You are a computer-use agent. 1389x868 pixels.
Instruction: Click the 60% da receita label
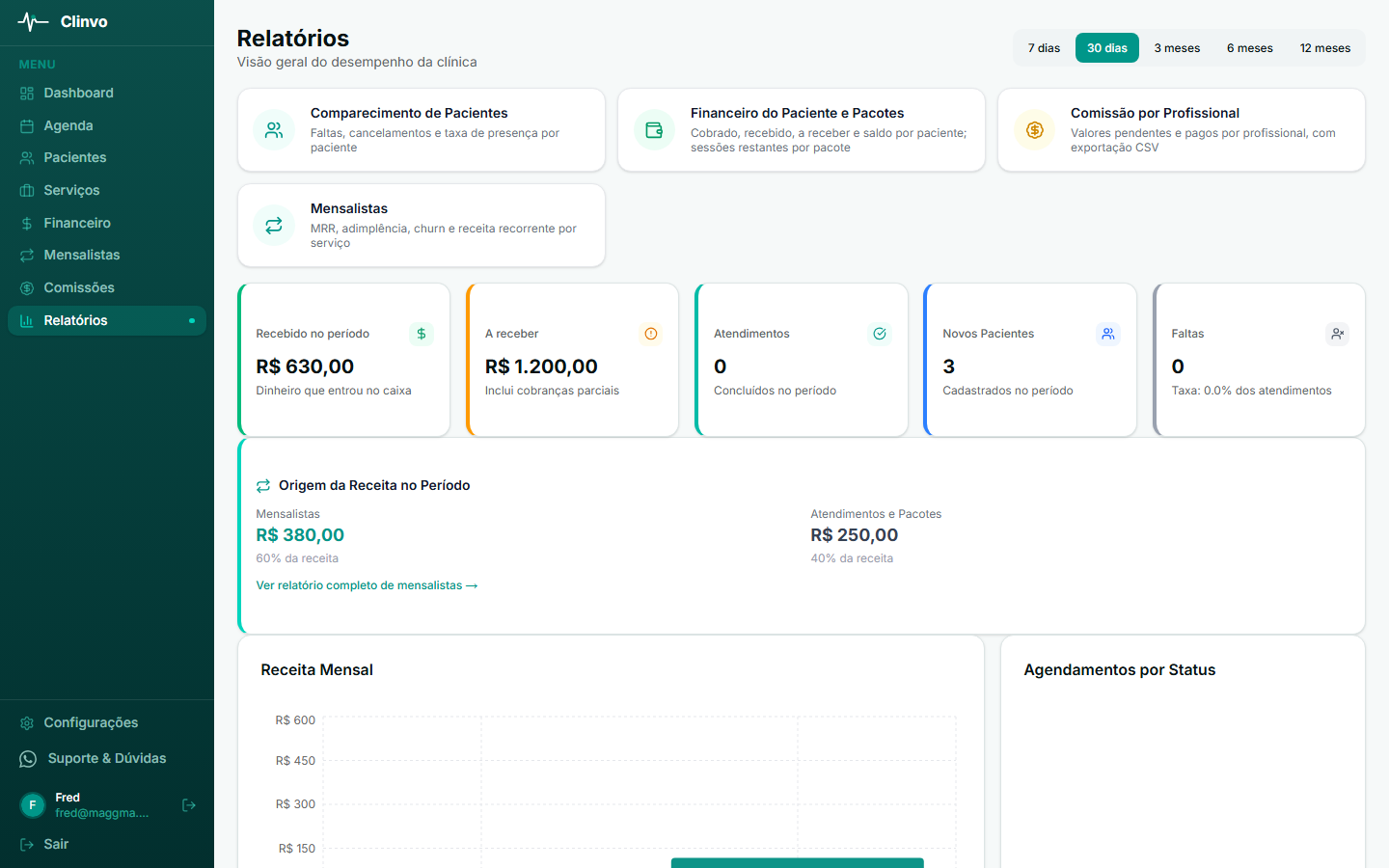coord(297,559)
